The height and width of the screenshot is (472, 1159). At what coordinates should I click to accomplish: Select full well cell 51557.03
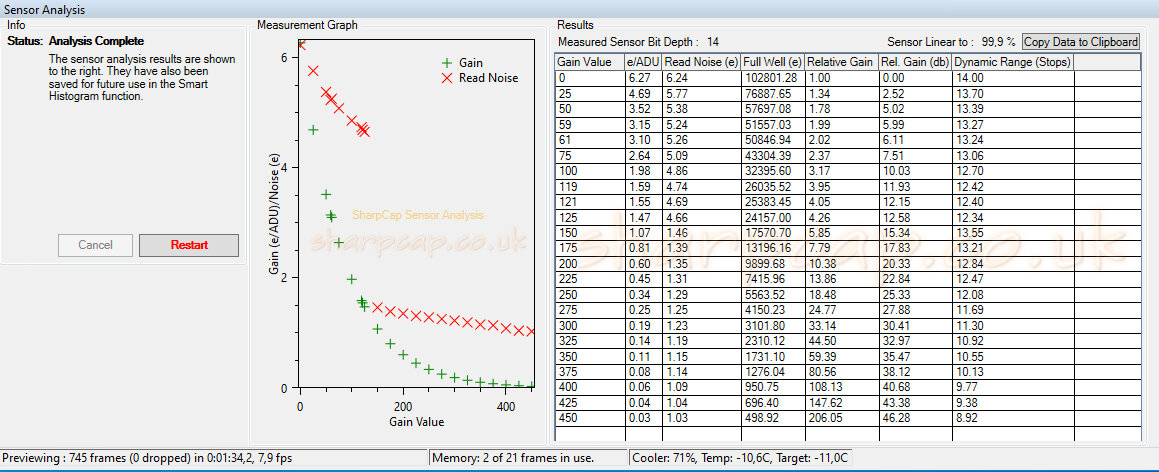(x=772, y=124)
